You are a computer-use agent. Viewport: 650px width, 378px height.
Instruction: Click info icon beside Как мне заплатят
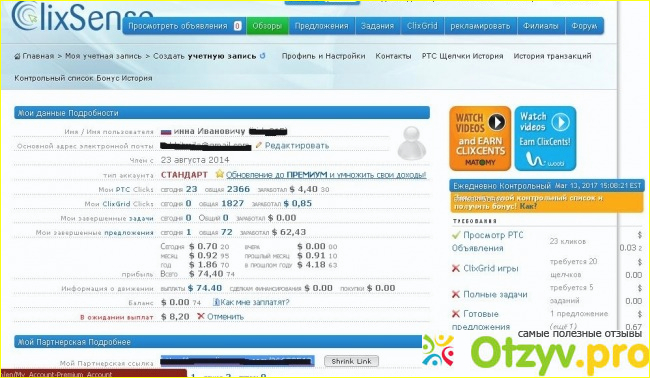pyautogui.click(x=216, y=302)
